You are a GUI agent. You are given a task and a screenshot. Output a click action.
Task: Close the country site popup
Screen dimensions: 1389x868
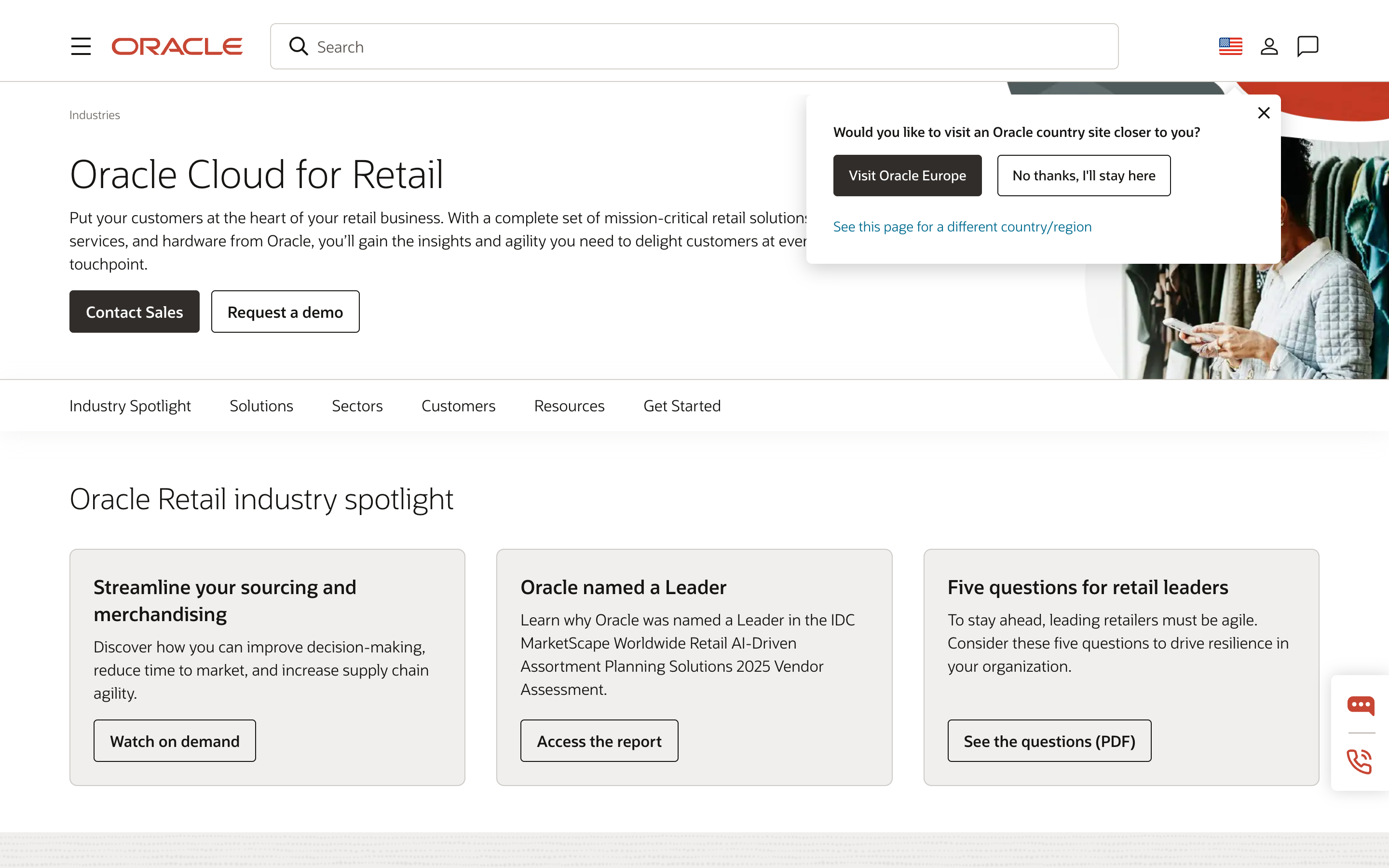[1264, 113]
